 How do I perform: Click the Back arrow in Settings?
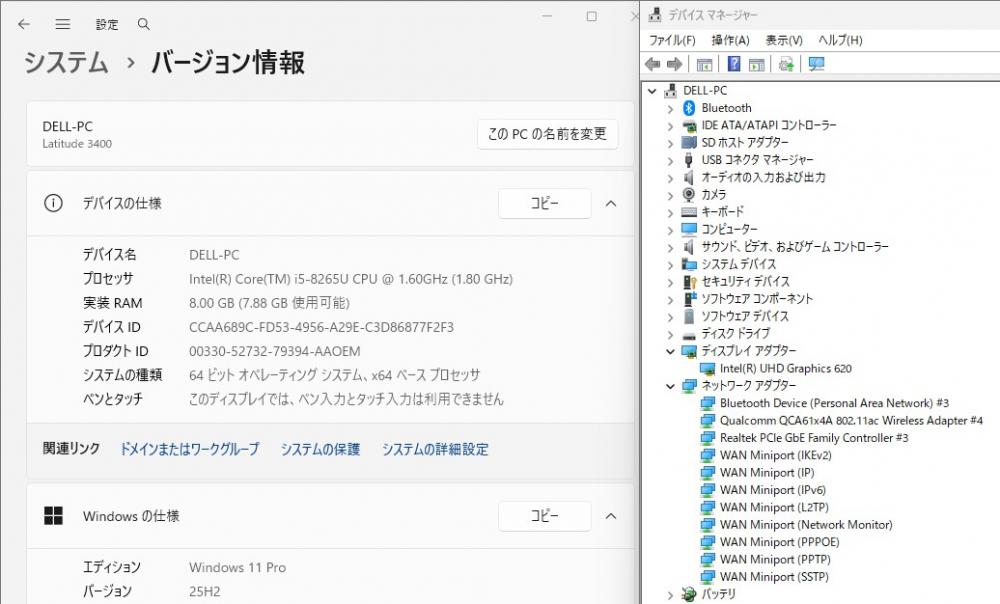24,24
